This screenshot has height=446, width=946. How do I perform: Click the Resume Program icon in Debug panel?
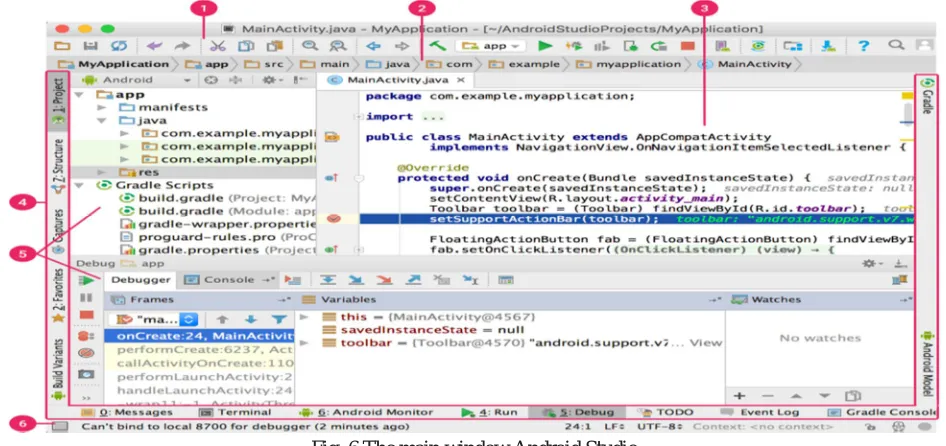87,281
